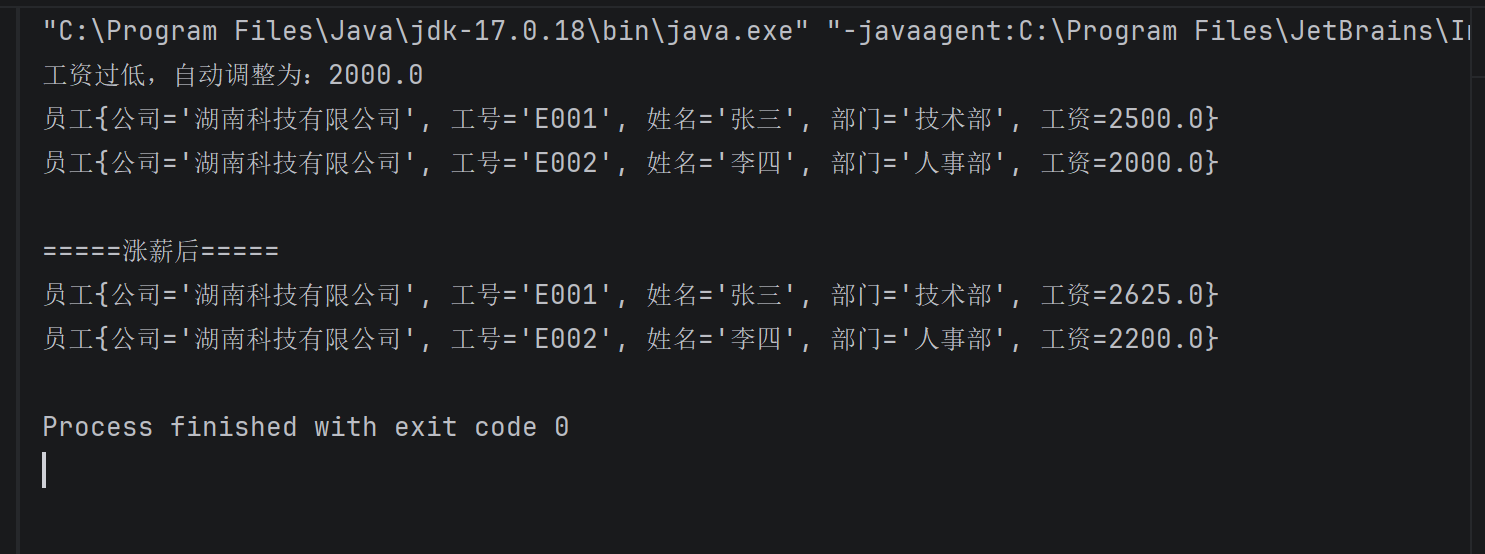1485x554 pixels.
Task: Click the text caret on the last console line
Action: pyautogui.click(x=44, y=470)
